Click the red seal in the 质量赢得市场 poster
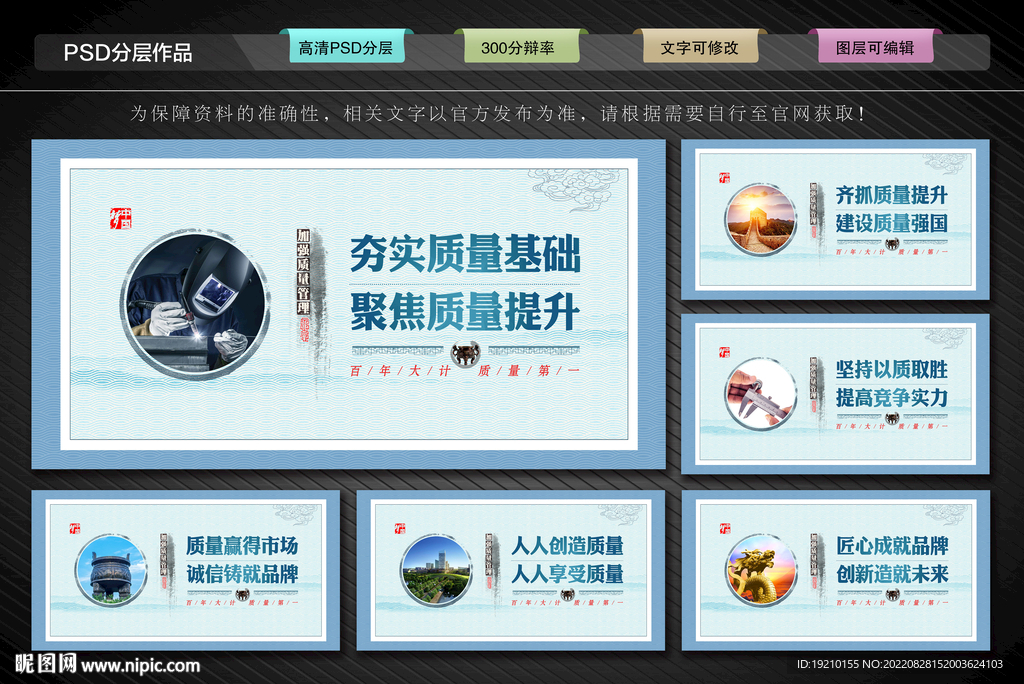This screenshot has width=1024, height=684. pos(74,529)
